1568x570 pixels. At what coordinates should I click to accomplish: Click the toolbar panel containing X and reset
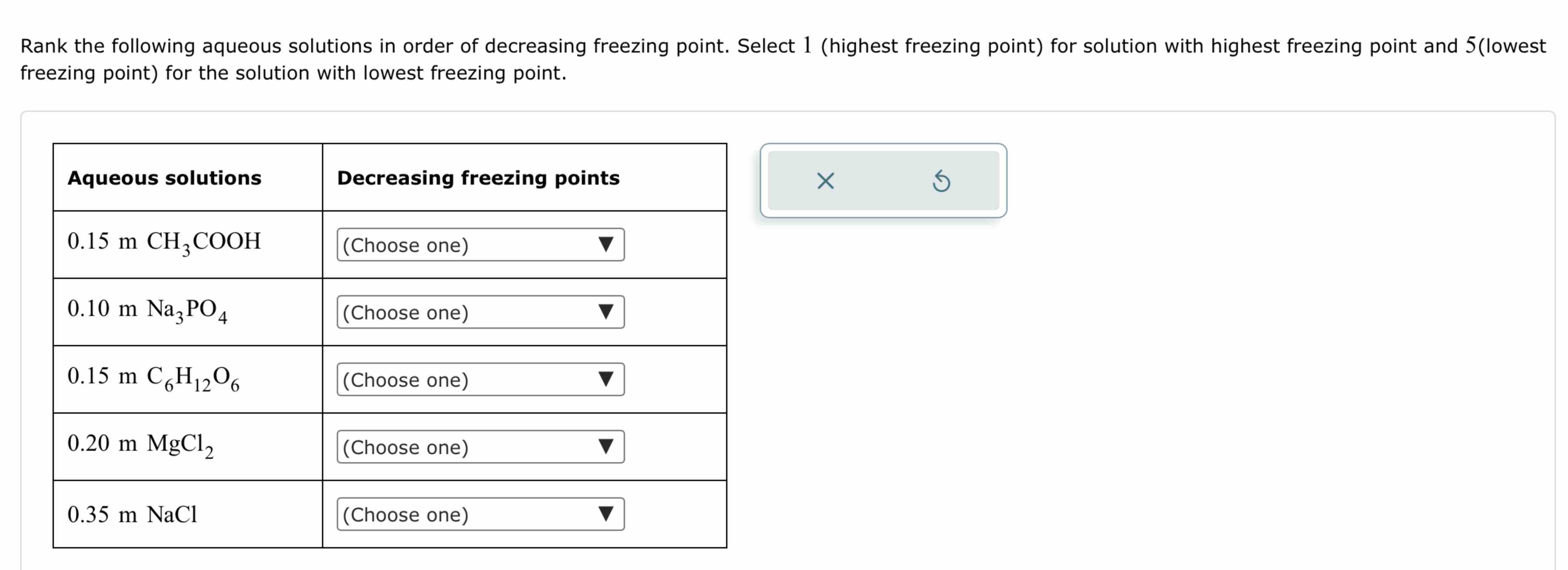[883, 181]
